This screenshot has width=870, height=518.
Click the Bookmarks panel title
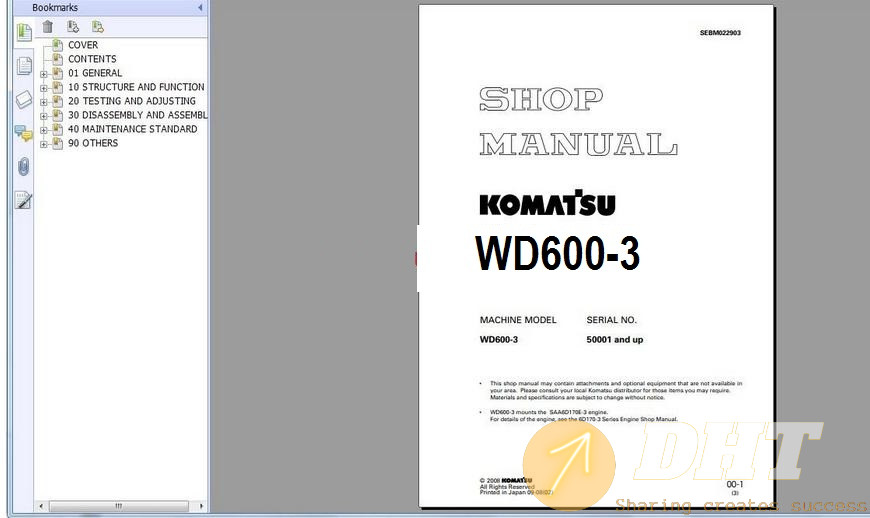point(54,8)
